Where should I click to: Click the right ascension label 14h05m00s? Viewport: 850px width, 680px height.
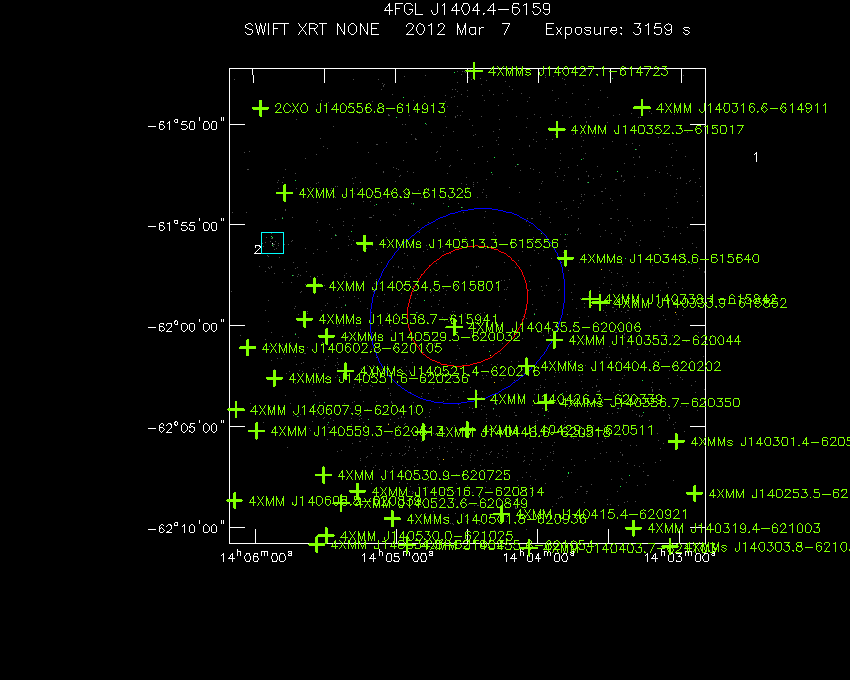(397, 557)
